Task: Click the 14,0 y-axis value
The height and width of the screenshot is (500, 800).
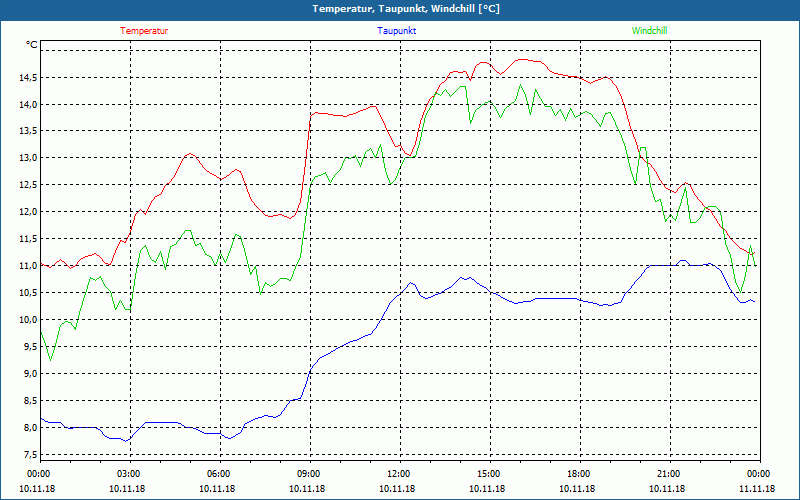Action: [29, 105]
